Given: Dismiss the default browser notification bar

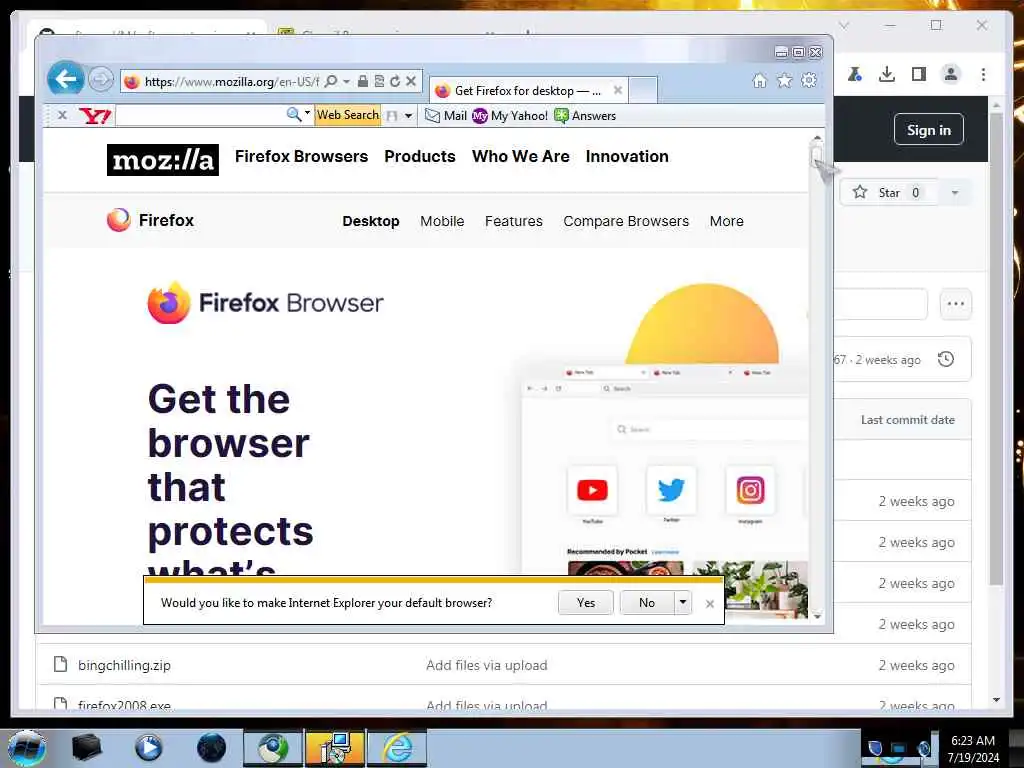Looking at the screenshot, I should point(710,604).
